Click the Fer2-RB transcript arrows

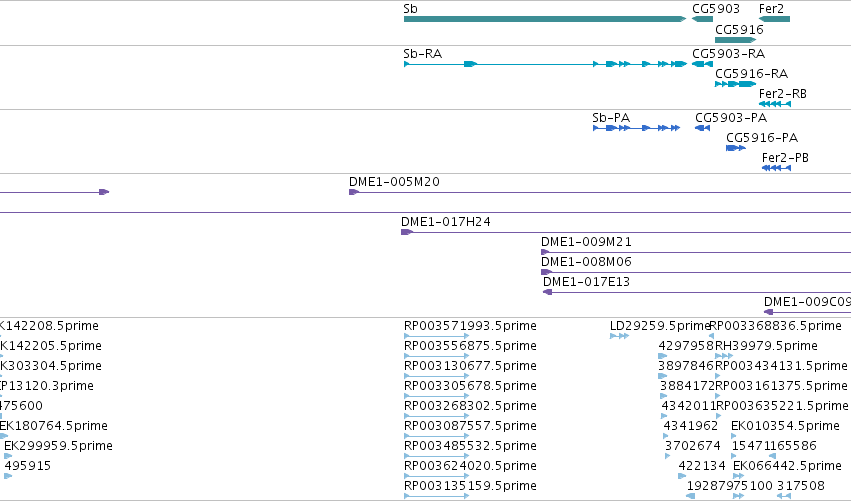pyautogui.click(x=775, y=104)
